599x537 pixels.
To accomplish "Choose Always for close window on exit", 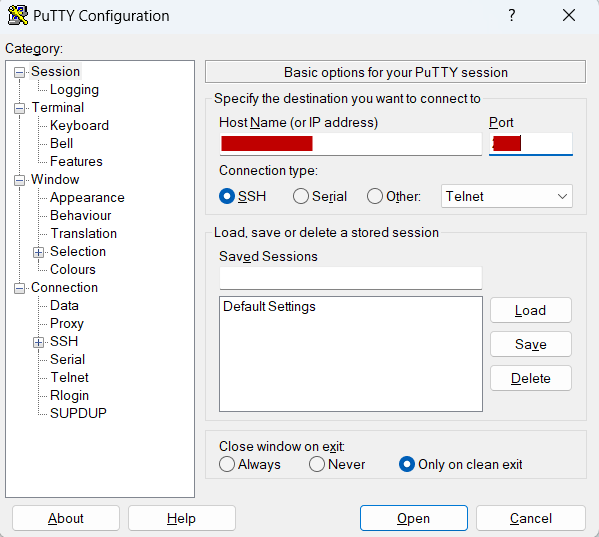I will 227,464.
